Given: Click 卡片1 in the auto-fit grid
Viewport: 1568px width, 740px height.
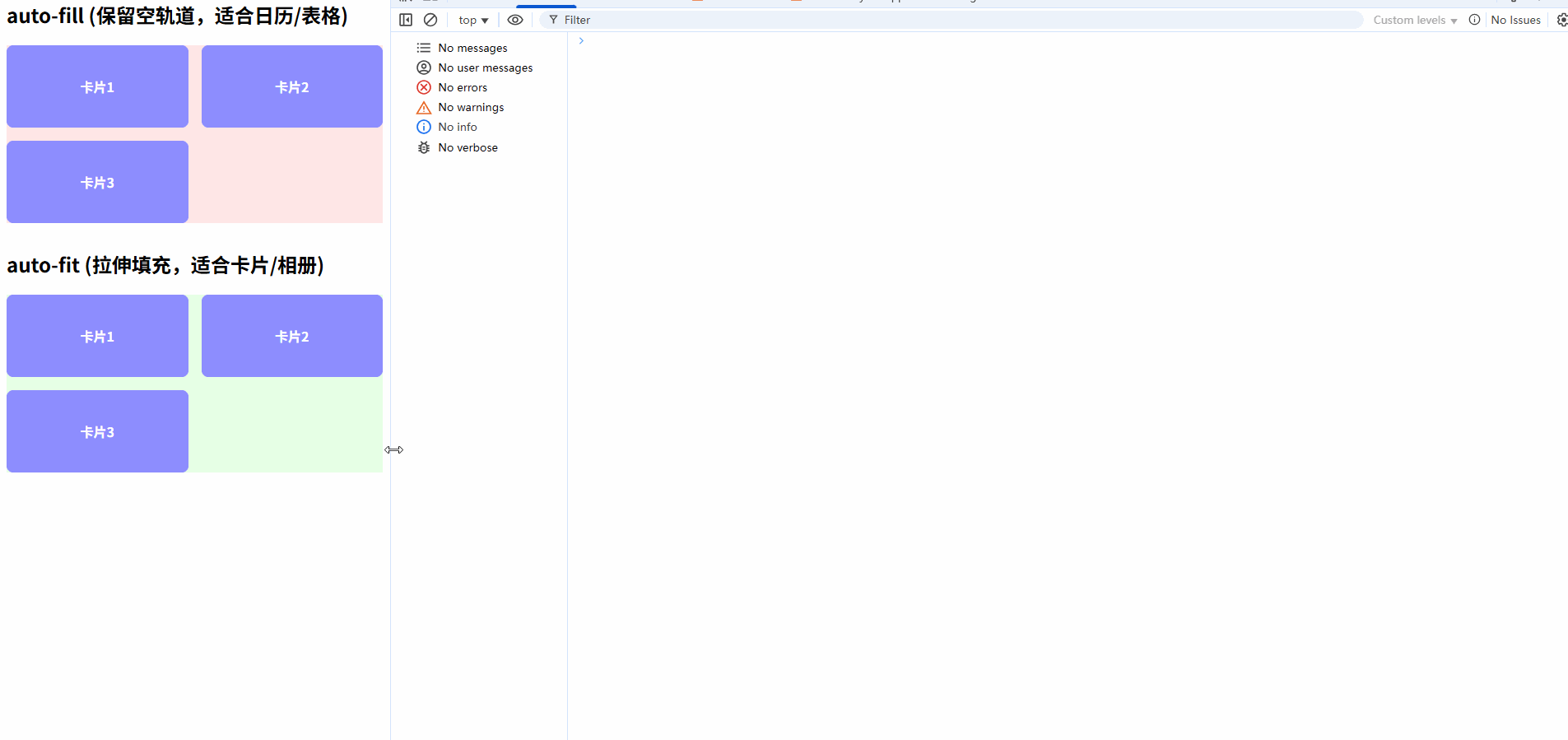Looking at the screenshot, I should [97, 336].
